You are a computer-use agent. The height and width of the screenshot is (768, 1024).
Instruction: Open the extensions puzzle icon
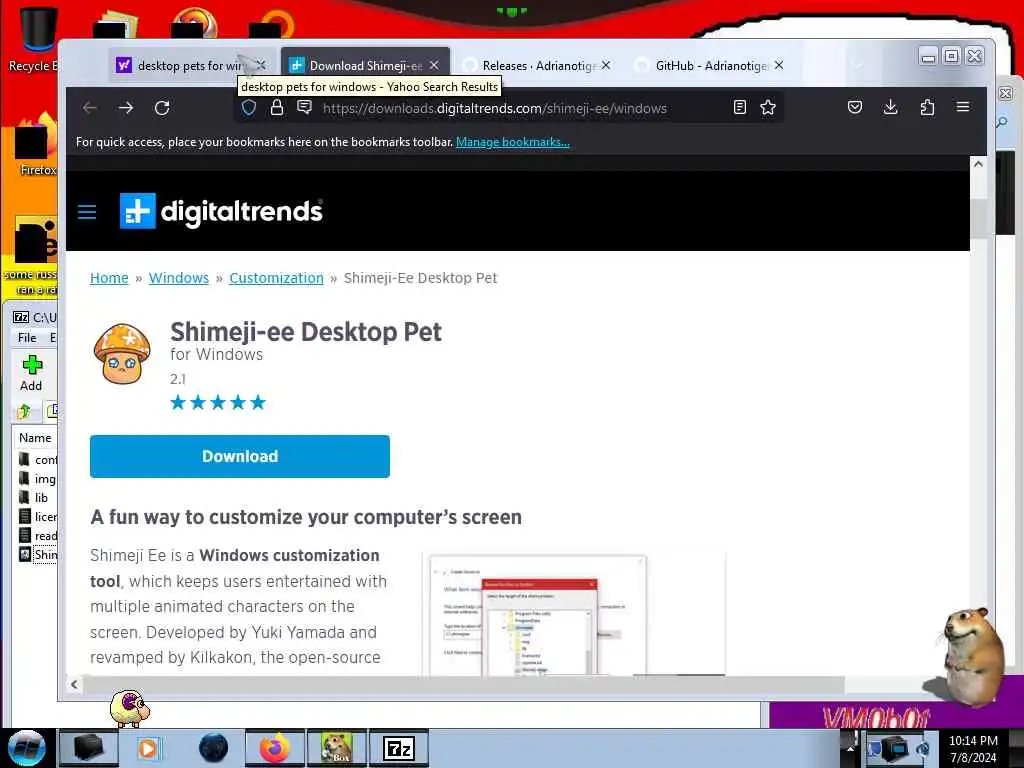tap(927, 107)
